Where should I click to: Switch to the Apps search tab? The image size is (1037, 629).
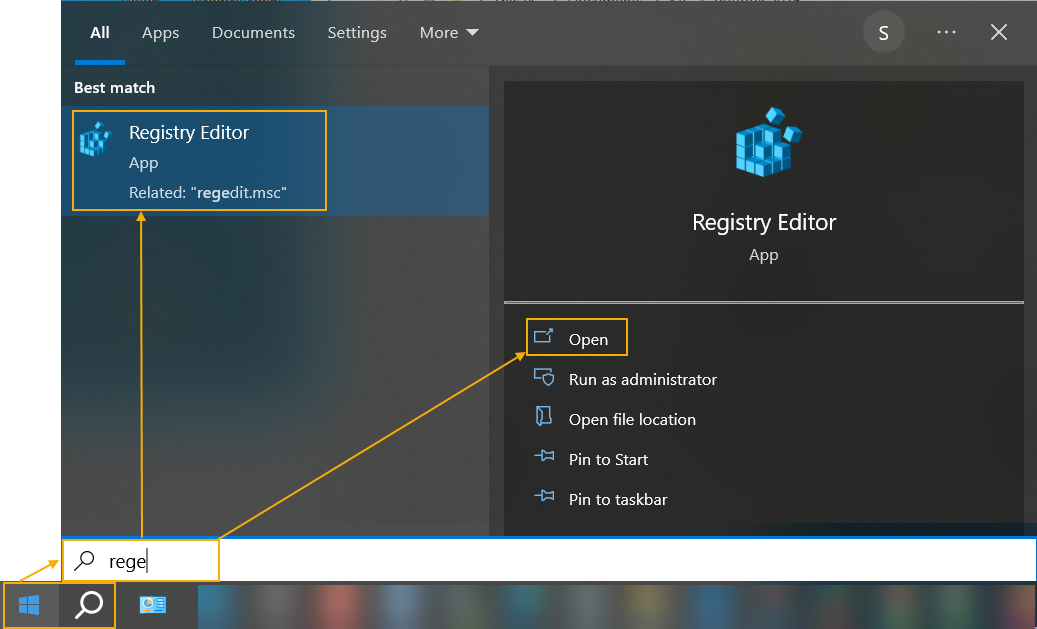pyautogui.click(x=161, y=33)
